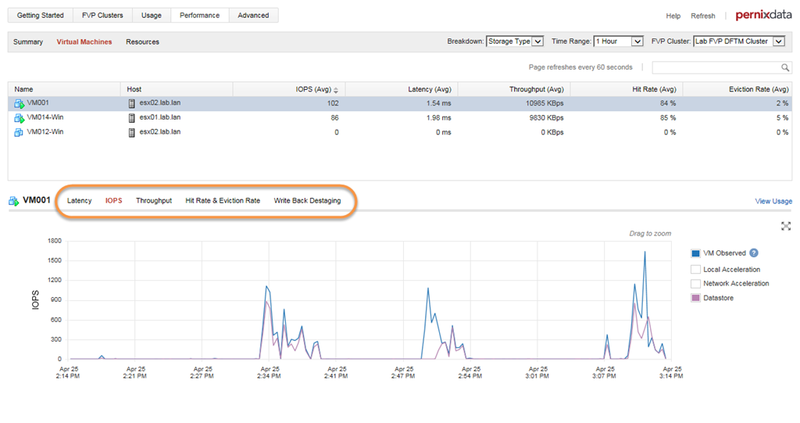
Task: Click the 1.98 ms latency value
Action: [x=439, y=118]
